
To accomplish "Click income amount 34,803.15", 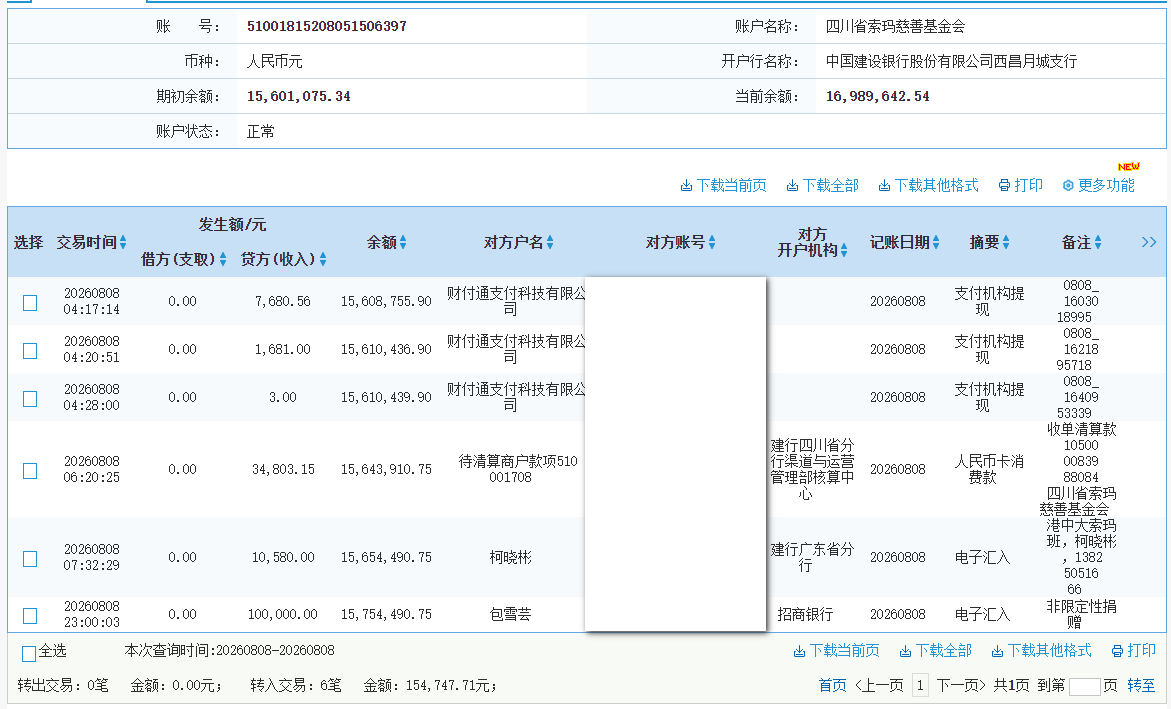I will 283,469.
